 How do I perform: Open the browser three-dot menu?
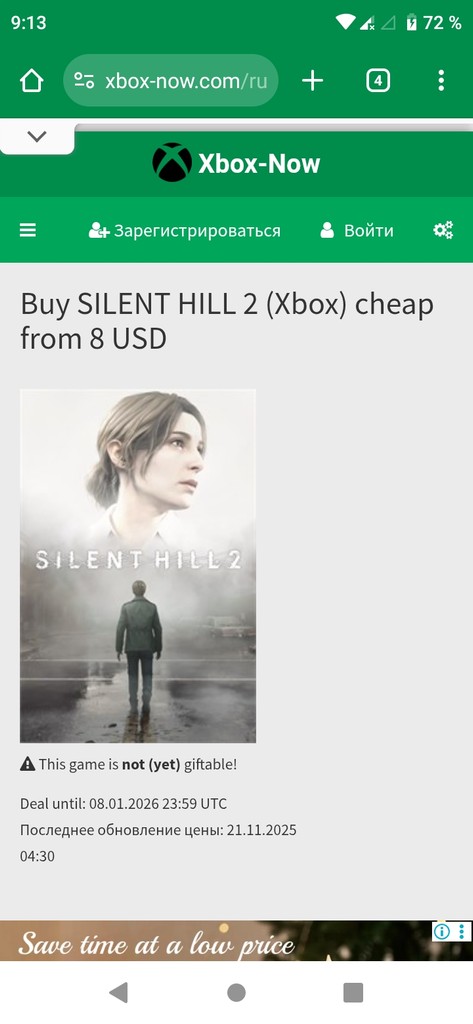point(441,81)
